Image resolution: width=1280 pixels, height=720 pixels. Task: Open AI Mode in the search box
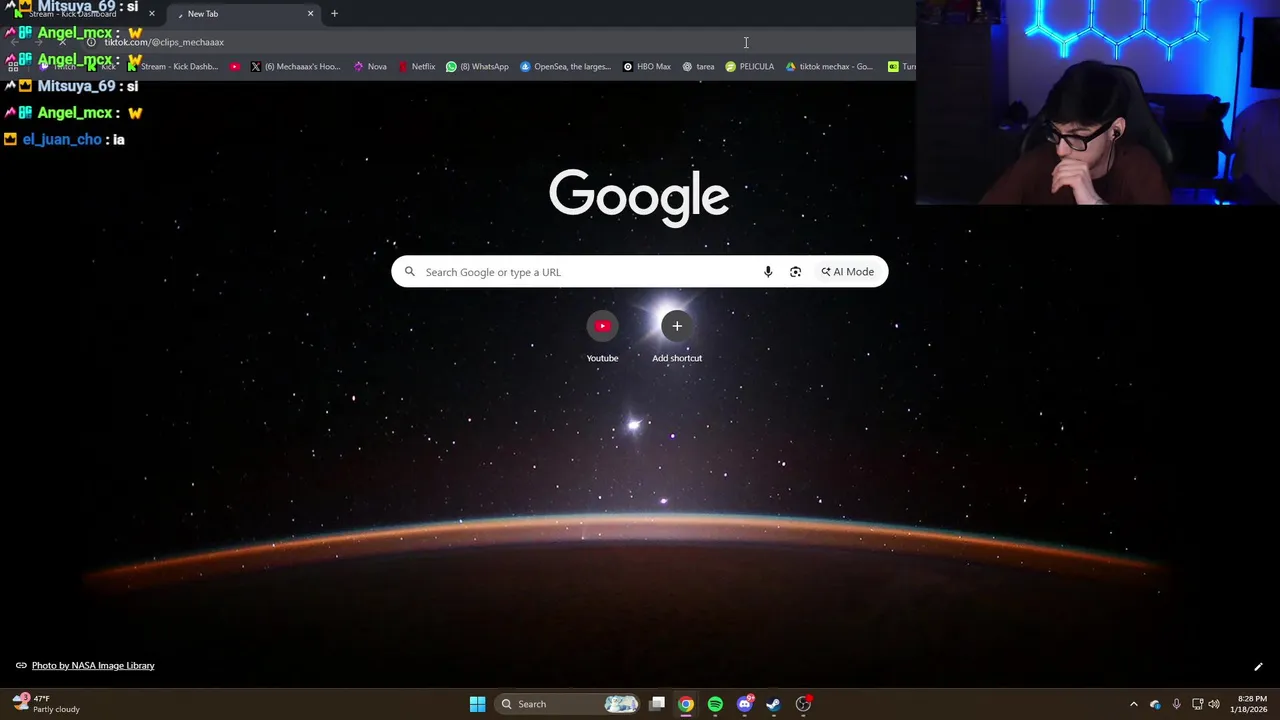tap(848, 272)
